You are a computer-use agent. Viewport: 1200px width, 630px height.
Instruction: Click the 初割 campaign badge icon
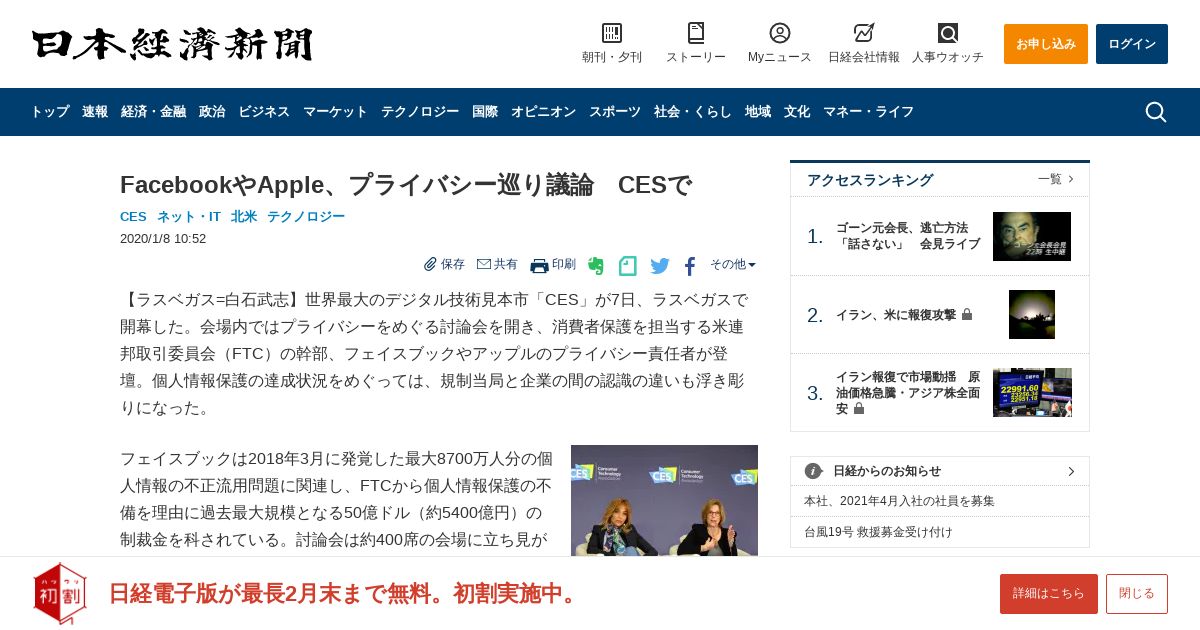(x=60, y=593)
